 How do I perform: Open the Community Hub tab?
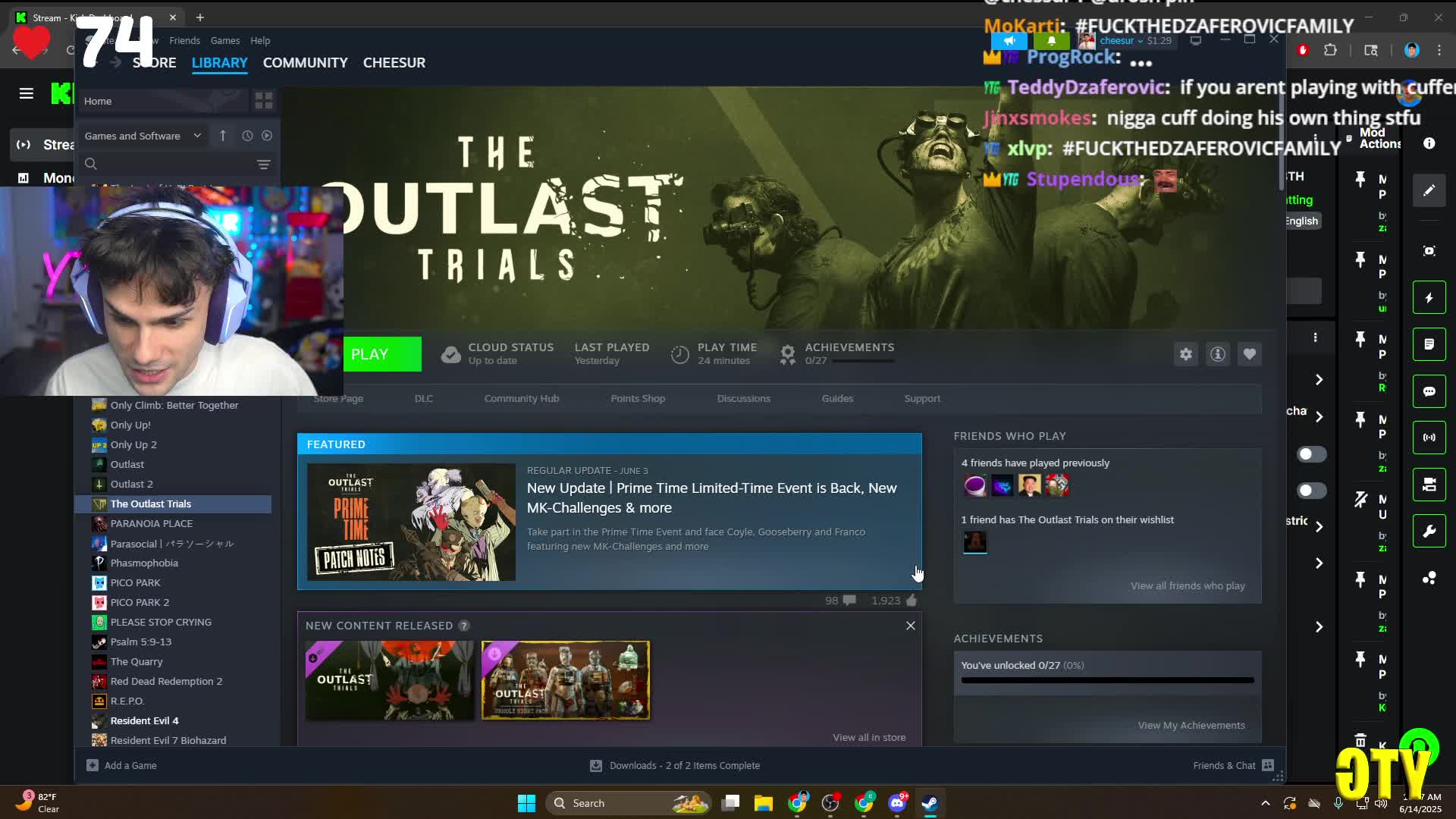522,399
